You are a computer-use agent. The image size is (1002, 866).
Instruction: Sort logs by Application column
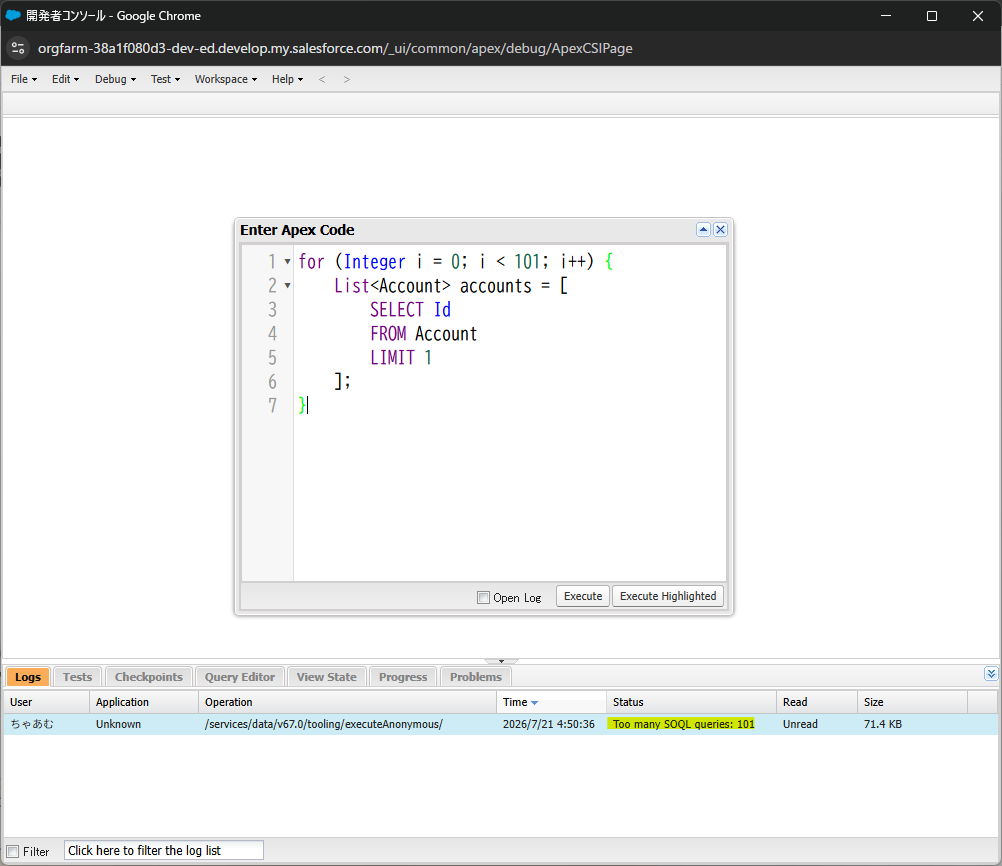144,702
